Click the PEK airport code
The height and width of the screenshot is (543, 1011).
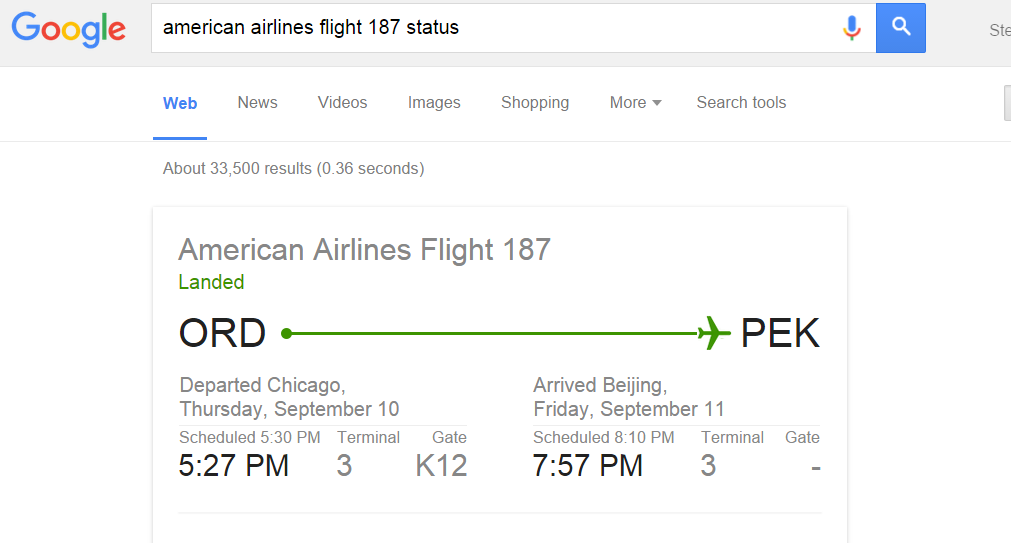780,333
